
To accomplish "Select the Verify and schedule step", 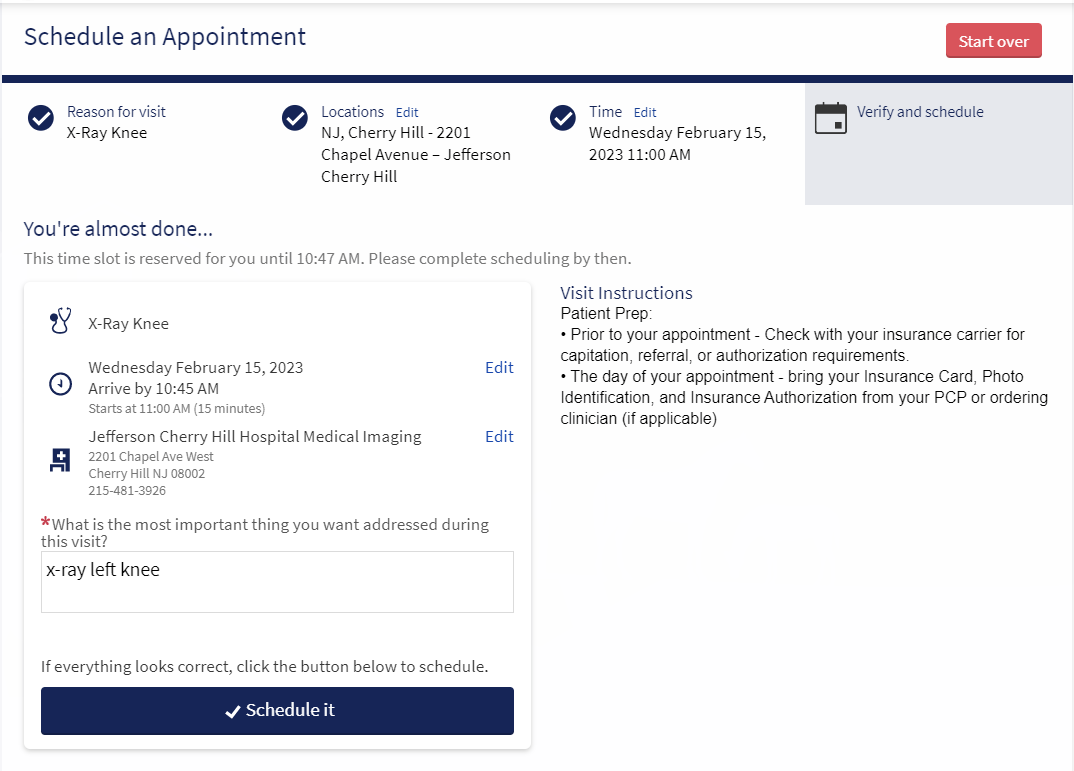I will click(920, 112).
